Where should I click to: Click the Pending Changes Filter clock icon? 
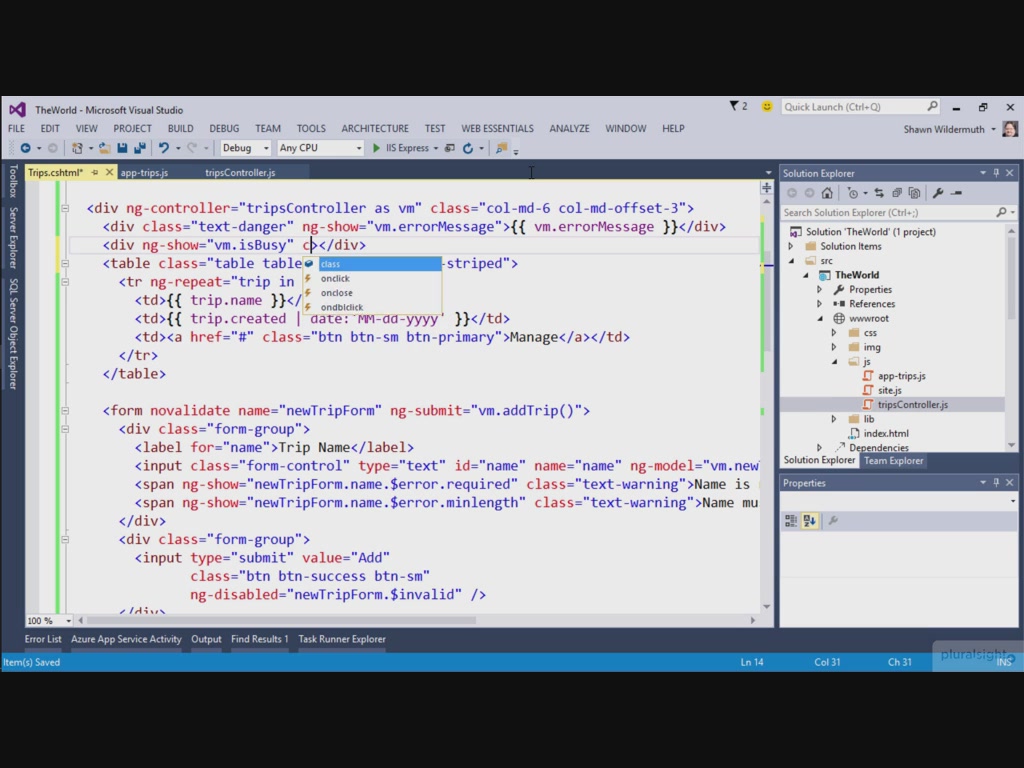tap(852, 193)
